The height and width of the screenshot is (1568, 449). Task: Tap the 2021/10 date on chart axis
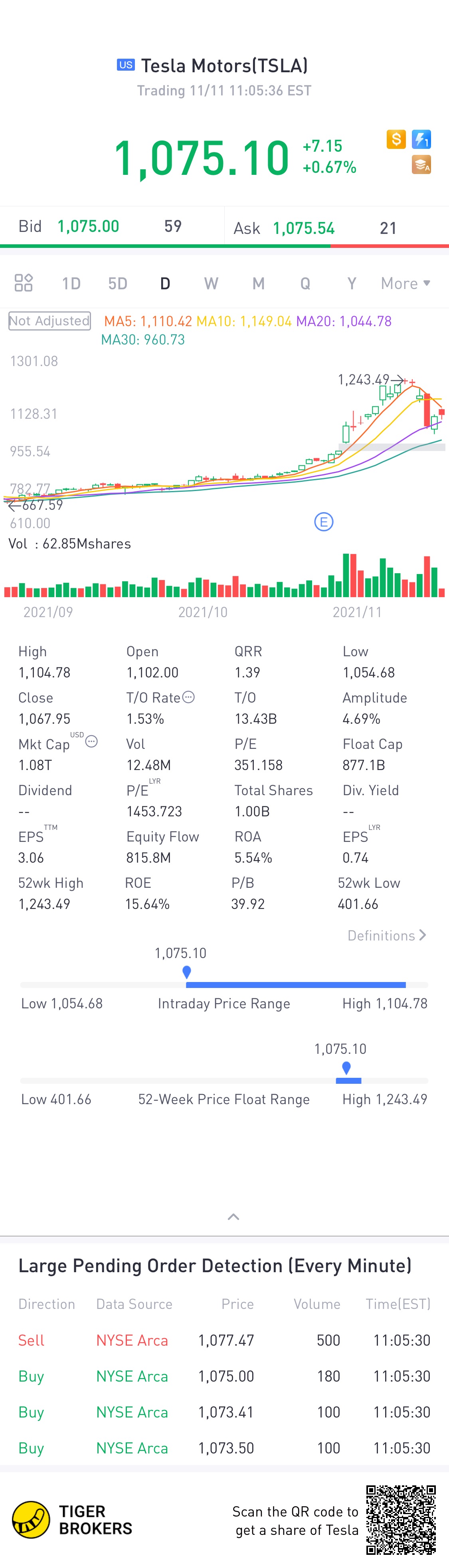click(203, 612)
